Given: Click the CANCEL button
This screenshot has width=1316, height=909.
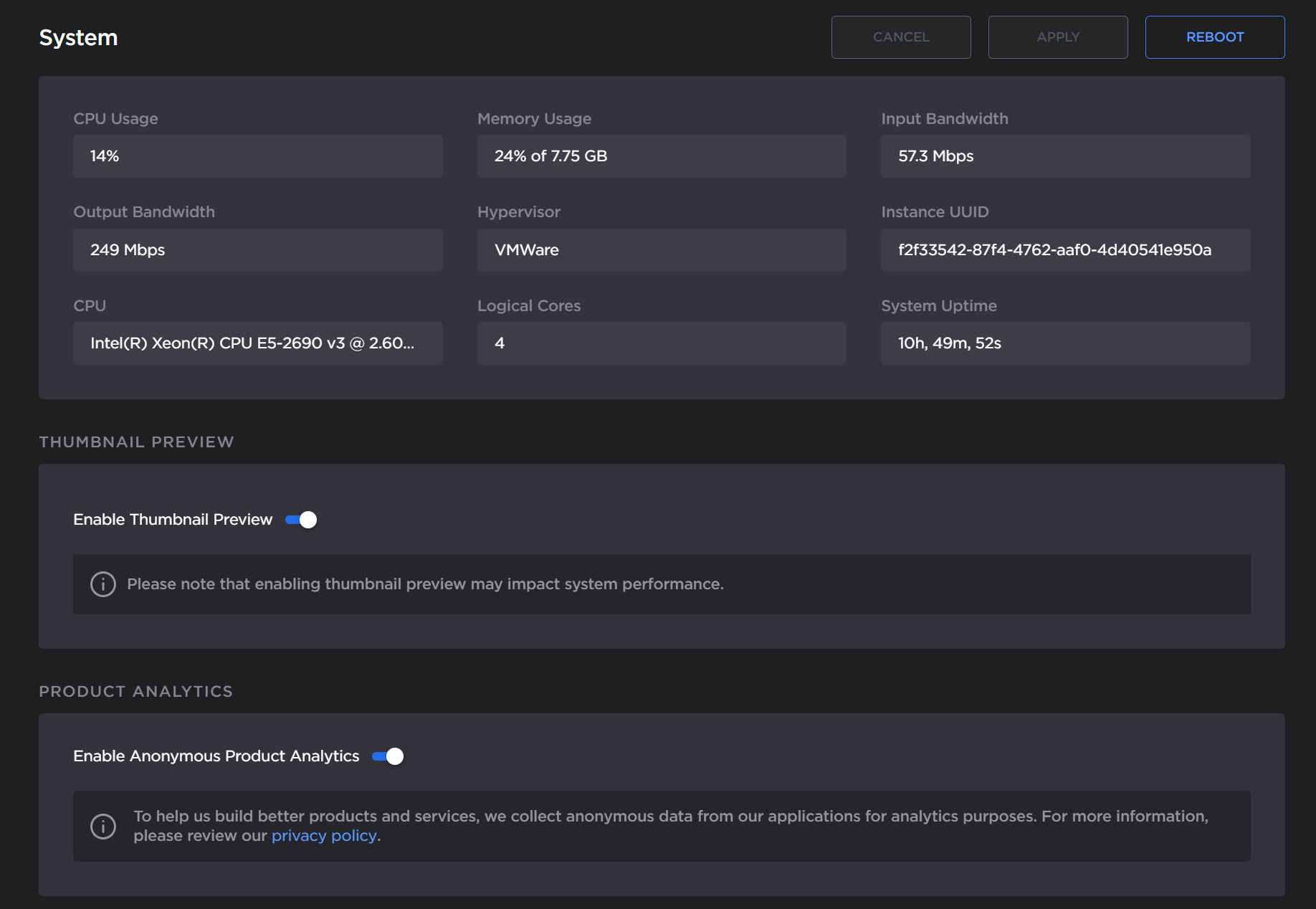Looking at the screenshot, I should point(900,37).
